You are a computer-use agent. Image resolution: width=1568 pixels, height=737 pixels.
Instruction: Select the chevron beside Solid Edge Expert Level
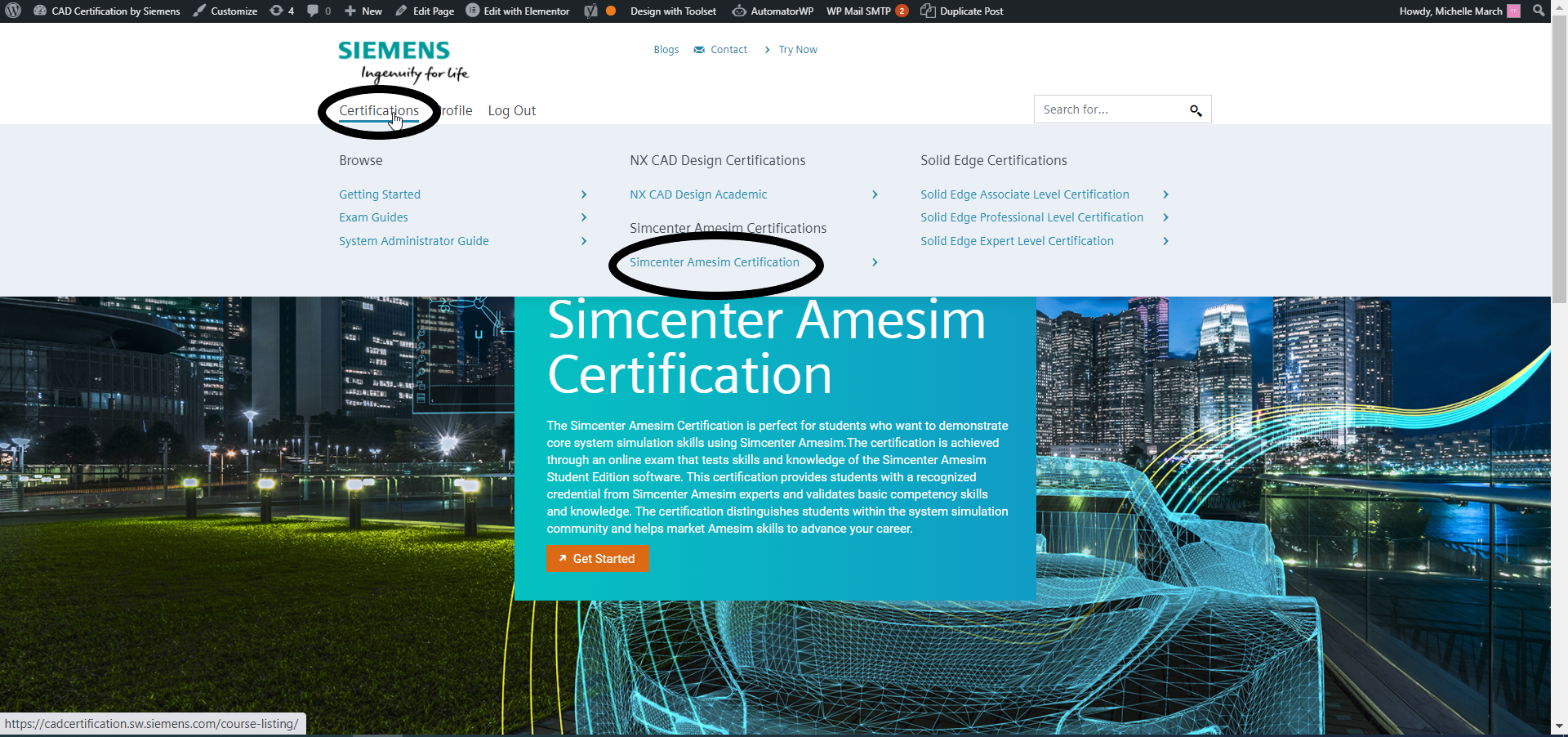(x=1165, y=241)
